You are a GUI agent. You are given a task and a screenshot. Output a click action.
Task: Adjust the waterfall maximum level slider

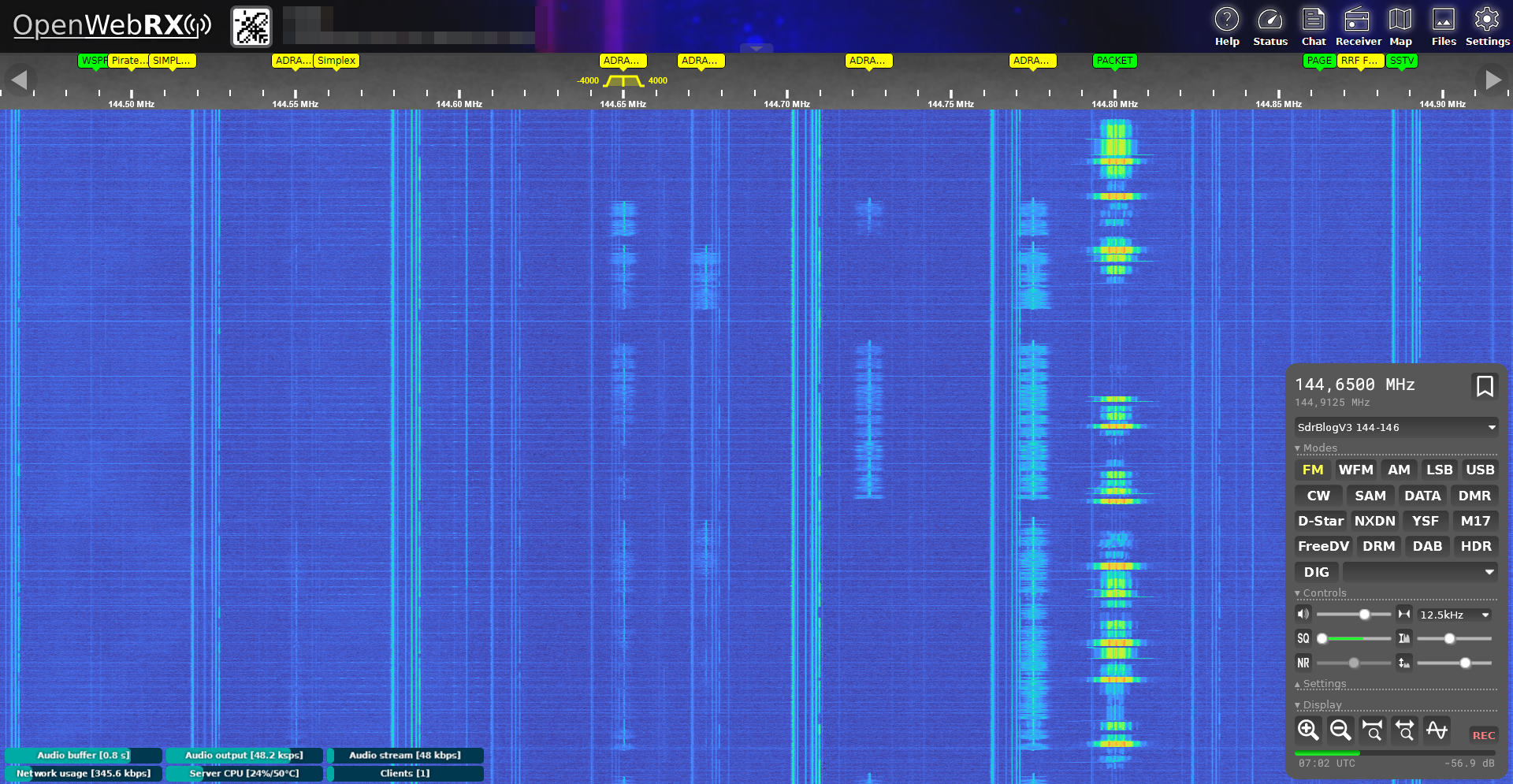(1455, 663)
